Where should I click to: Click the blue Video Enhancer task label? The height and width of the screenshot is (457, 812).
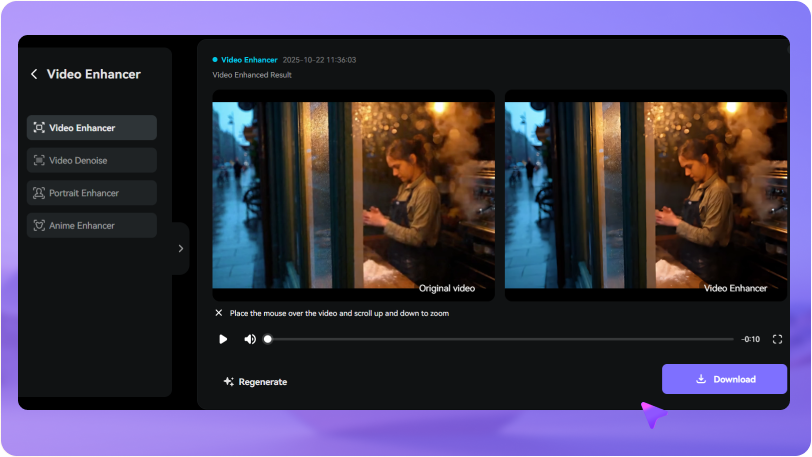(x=249, y=60)
